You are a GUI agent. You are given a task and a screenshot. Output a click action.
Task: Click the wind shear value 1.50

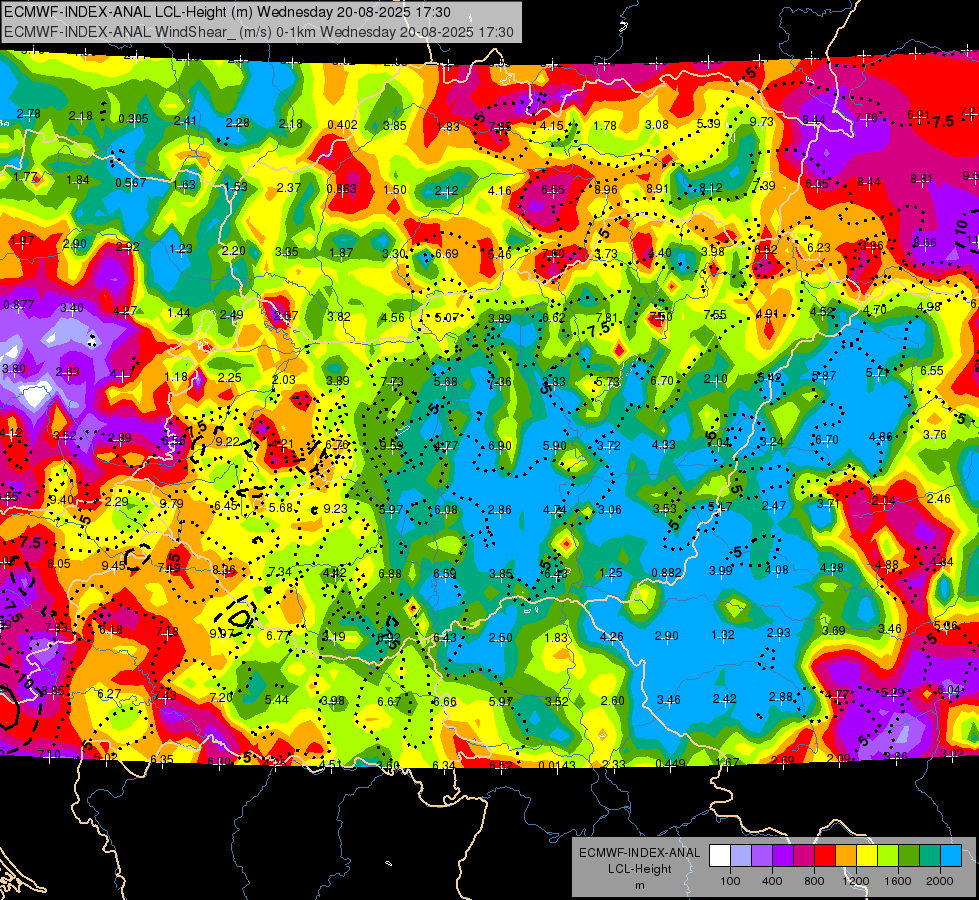(395, 190)
